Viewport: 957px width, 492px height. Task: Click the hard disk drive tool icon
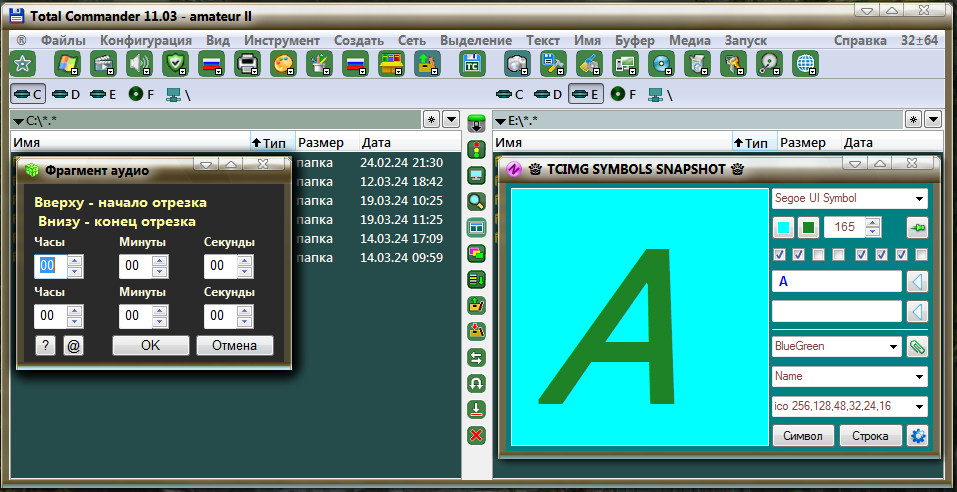point(769,64)
